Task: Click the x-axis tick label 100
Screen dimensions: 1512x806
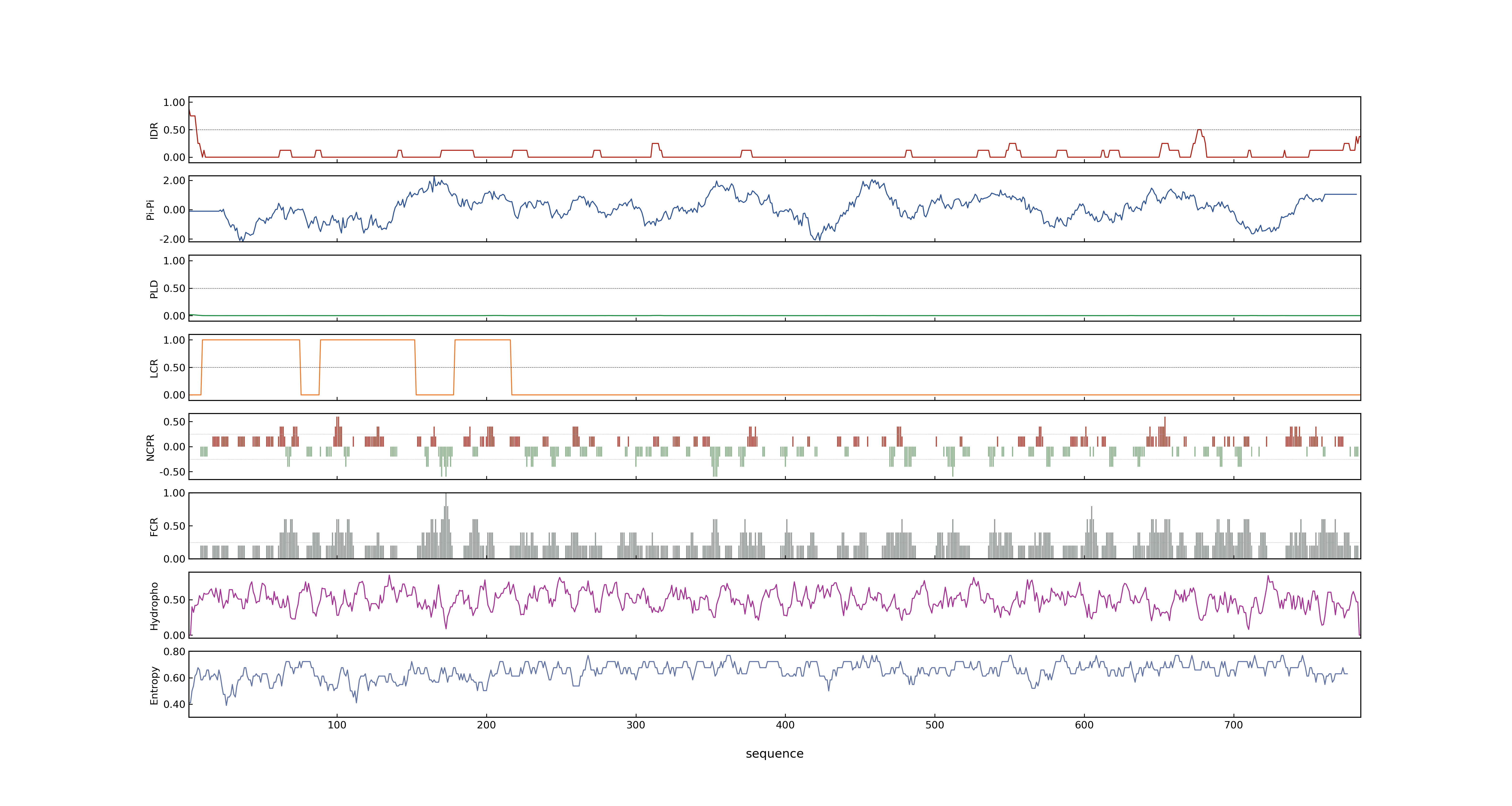Action: click(x=337, y=725)
